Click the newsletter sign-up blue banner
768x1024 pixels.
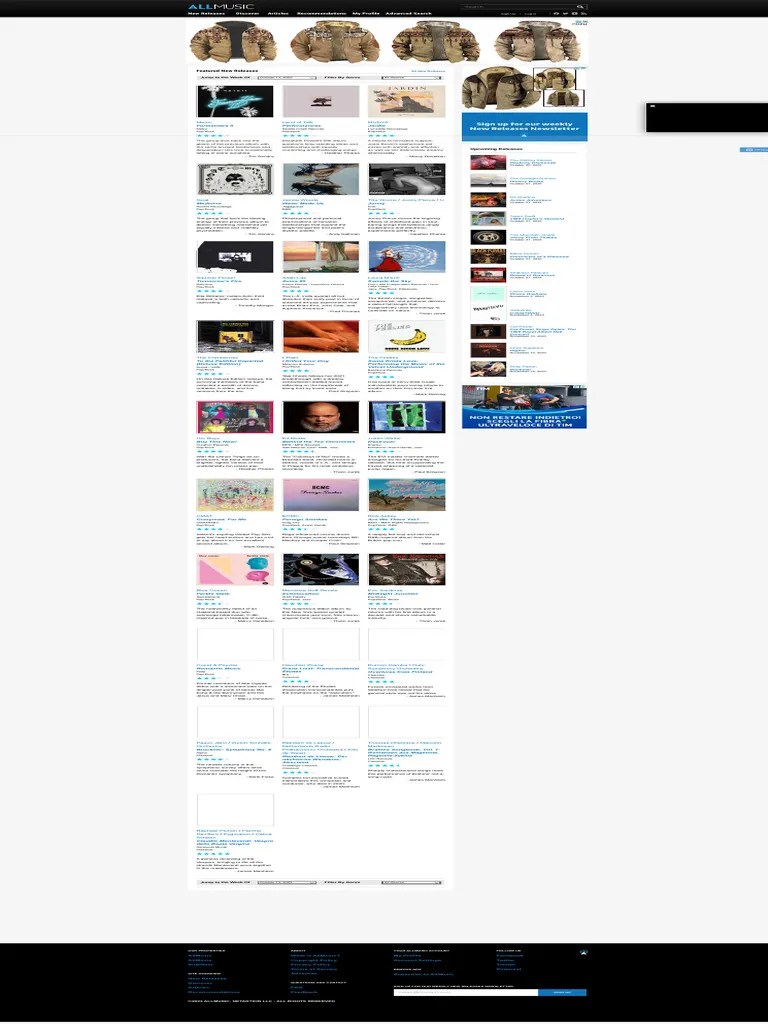coord(524,127)
